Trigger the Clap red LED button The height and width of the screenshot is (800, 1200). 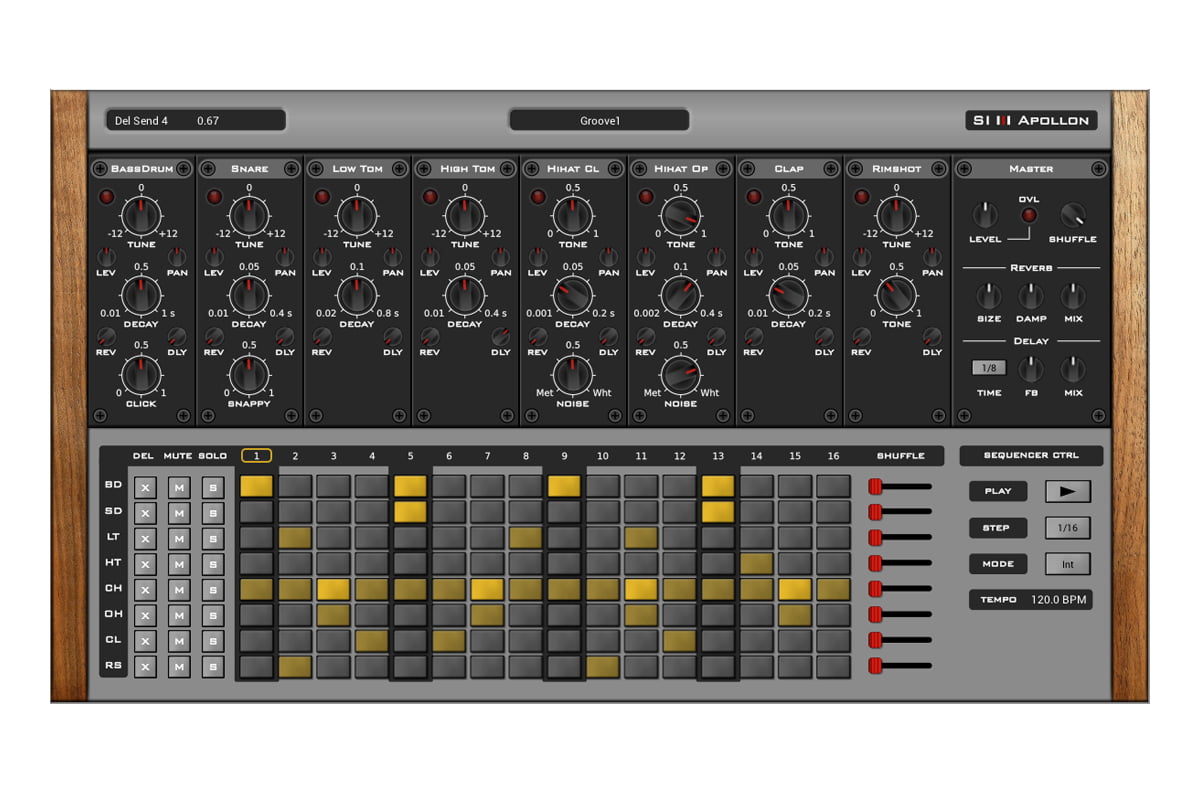coord(755,197)
